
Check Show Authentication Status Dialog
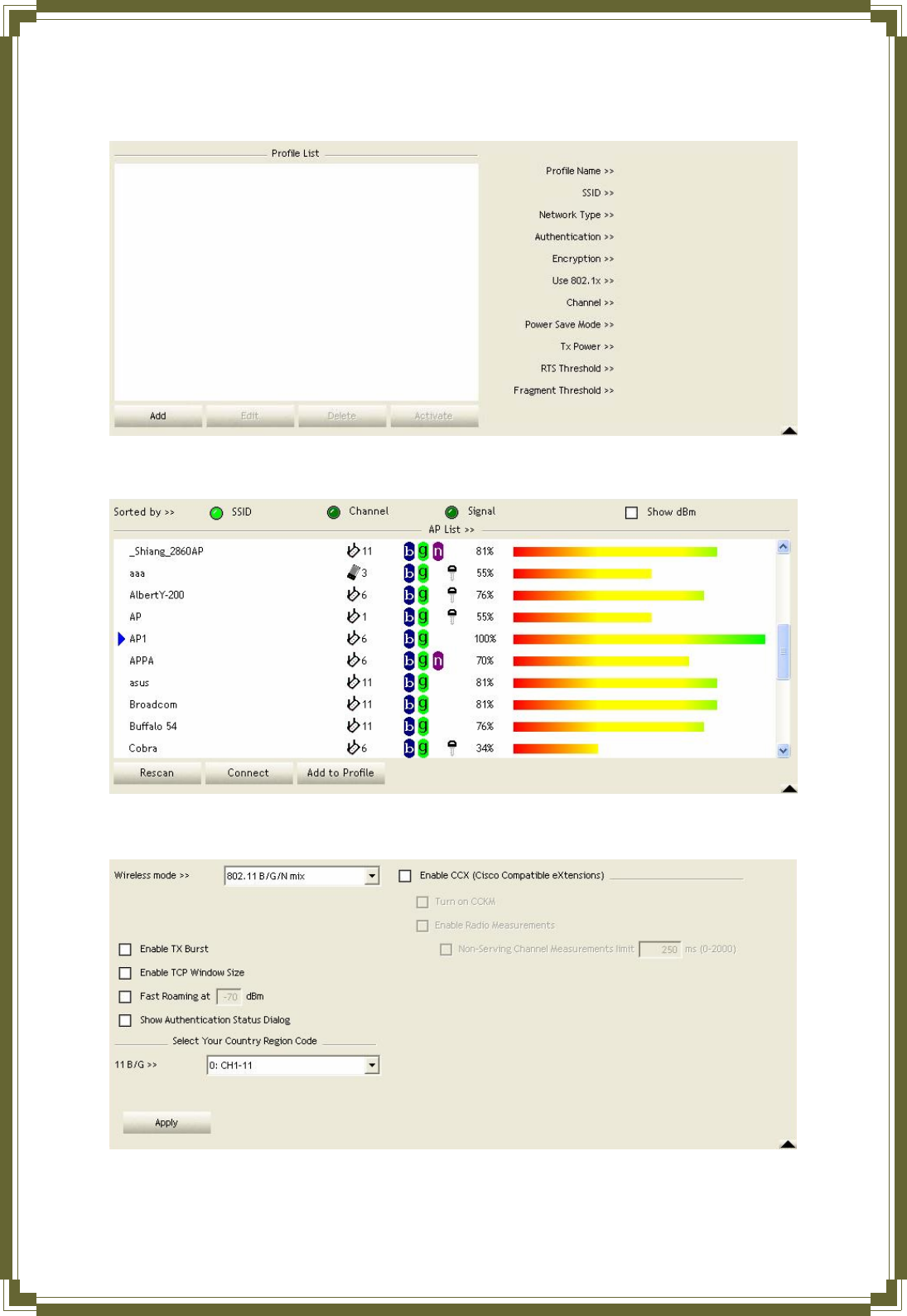125,1021
